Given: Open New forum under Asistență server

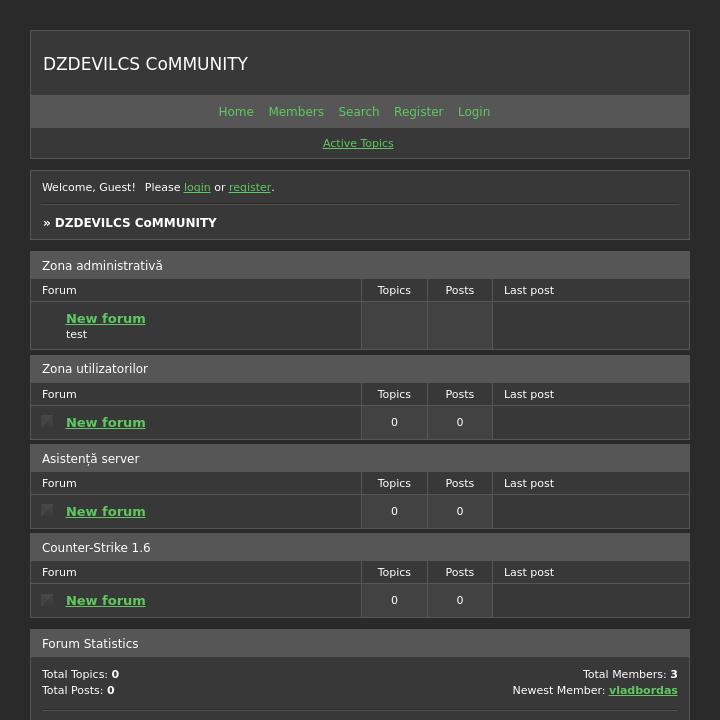Looking at the screenshot, I should [106, 511].
